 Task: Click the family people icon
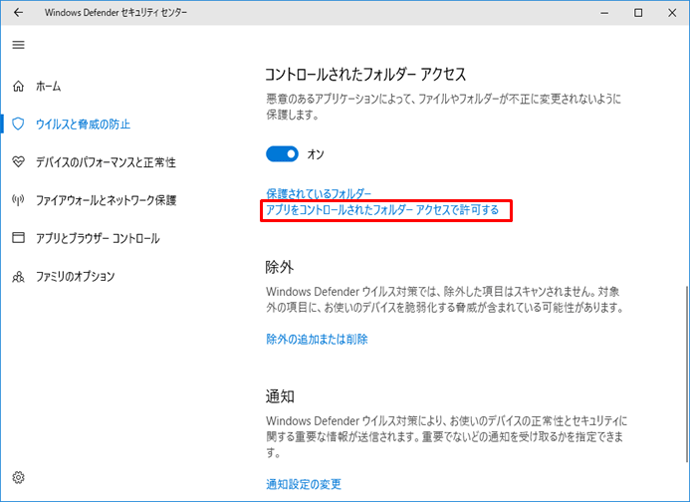18,276
